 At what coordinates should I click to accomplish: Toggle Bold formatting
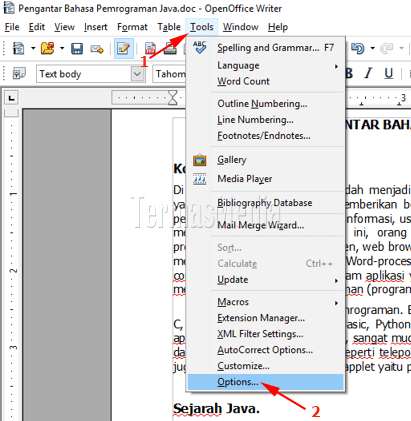(349, 74)
